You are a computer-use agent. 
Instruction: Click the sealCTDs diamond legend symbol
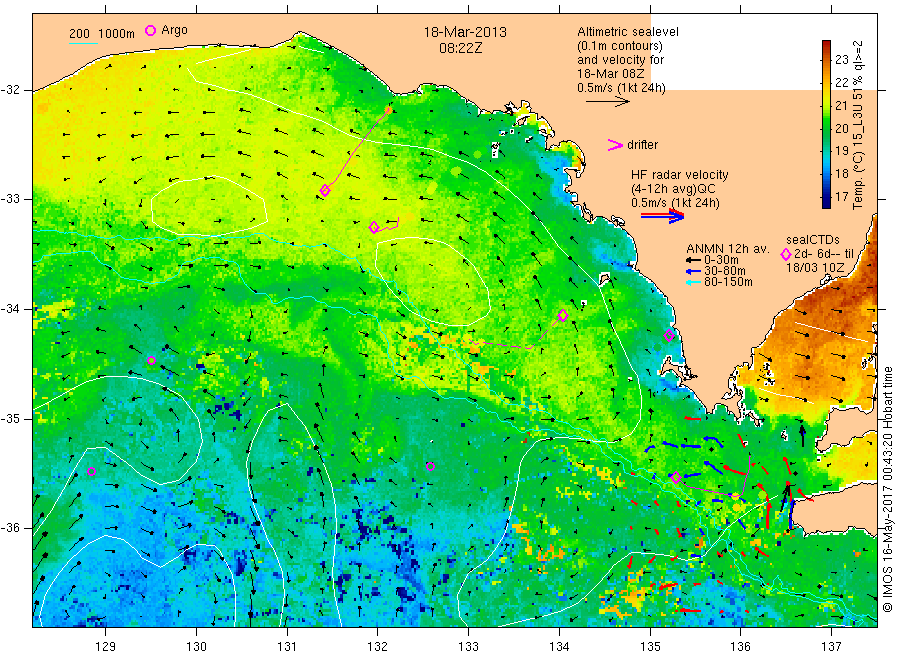point(786,254)
